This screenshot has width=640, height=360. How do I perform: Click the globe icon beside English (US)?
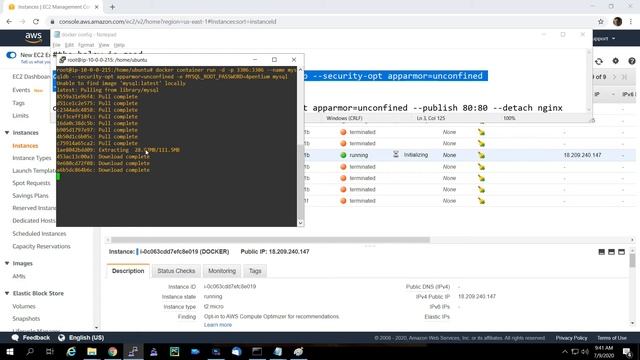pos(62,338)
